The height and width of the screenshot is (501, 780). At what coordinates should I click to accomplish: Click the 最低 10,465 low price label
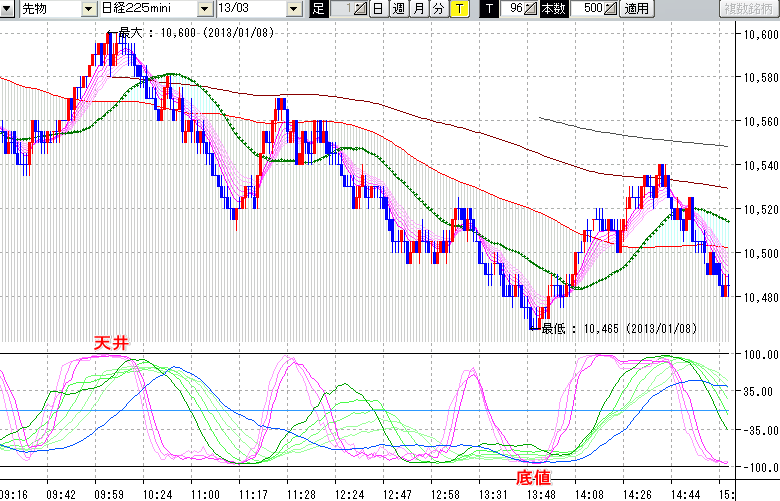point(618,327)
